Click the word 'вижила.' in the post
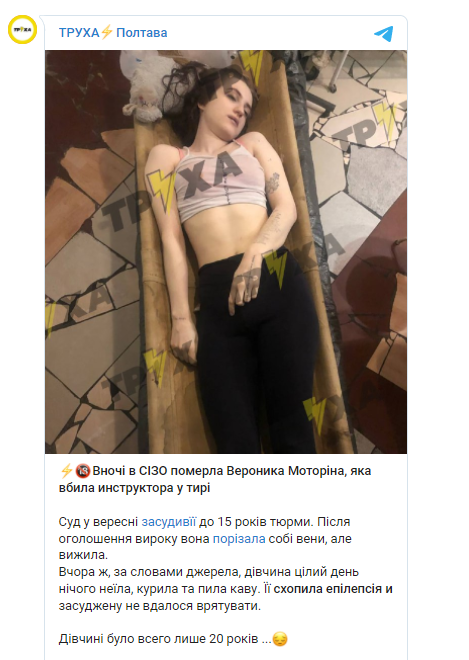 [x=83, y=555]
